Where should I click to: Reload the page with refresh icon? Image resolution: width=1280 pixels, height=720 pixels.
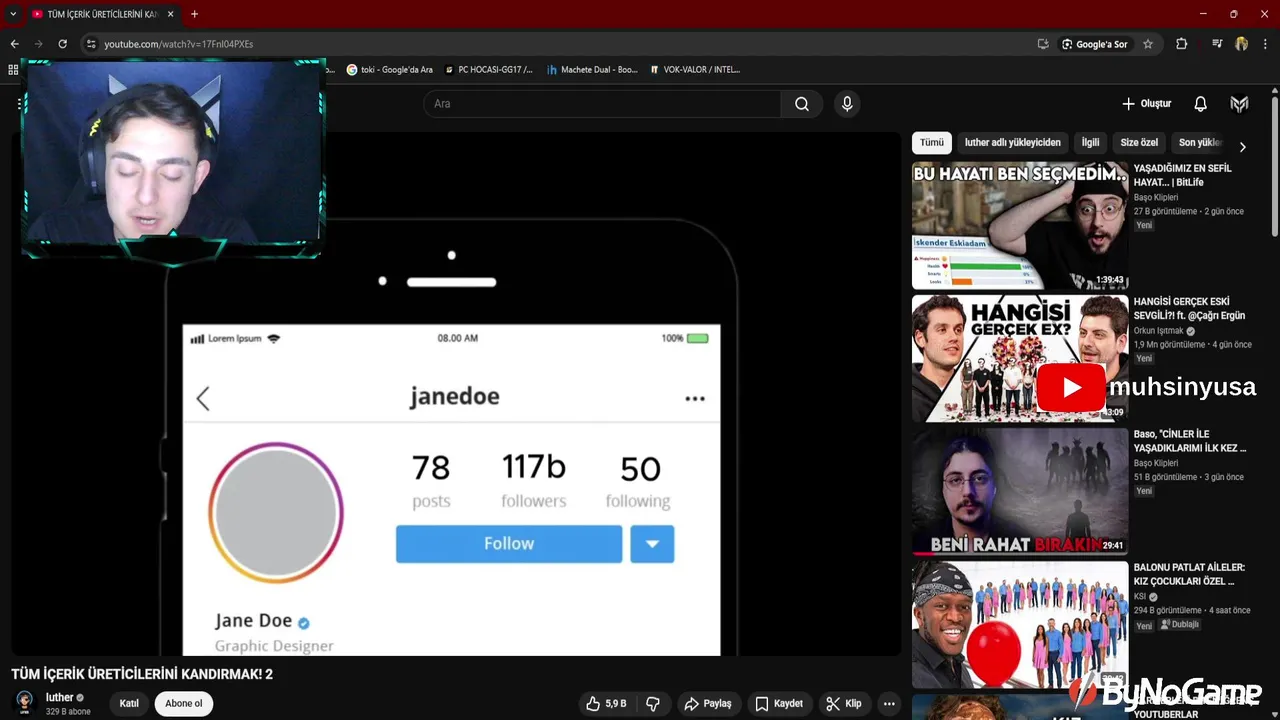[x=62, y=44]
